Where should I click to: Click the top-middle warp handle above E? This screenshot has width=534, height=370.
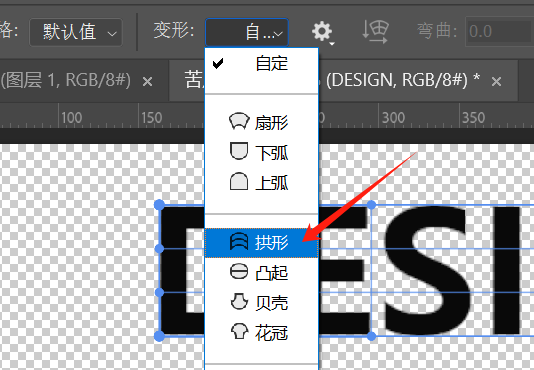pyautogui.click(x=372, y=205)
